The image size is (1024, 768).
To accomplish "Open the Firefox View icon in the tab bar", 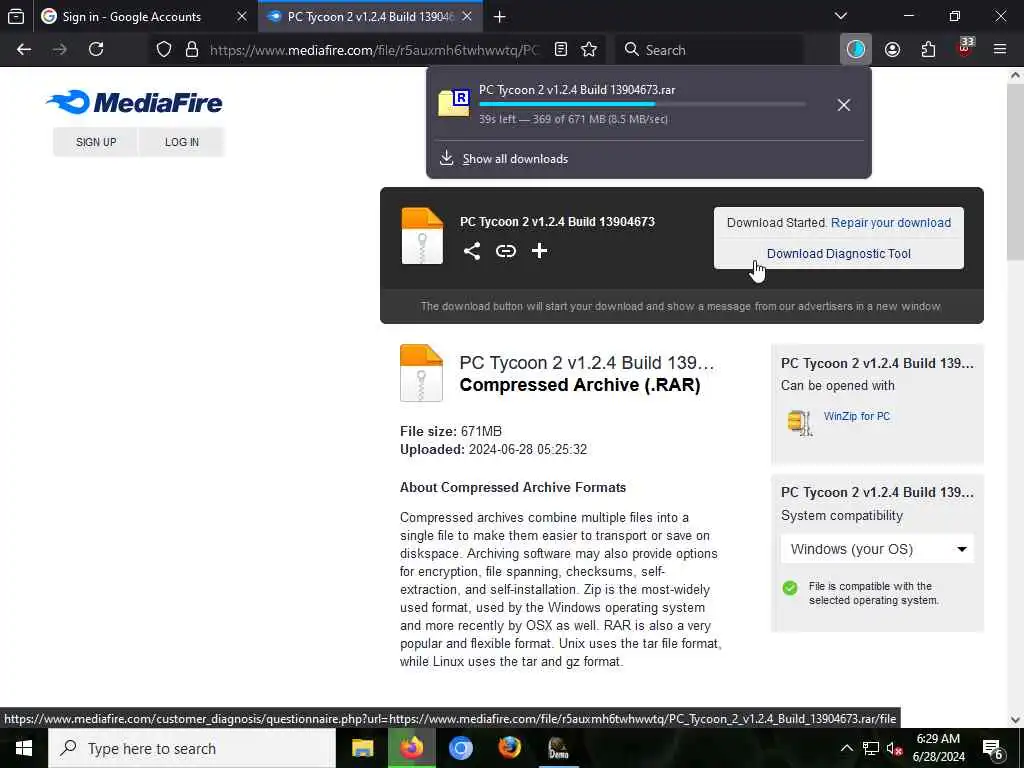I will pos(16,16).
